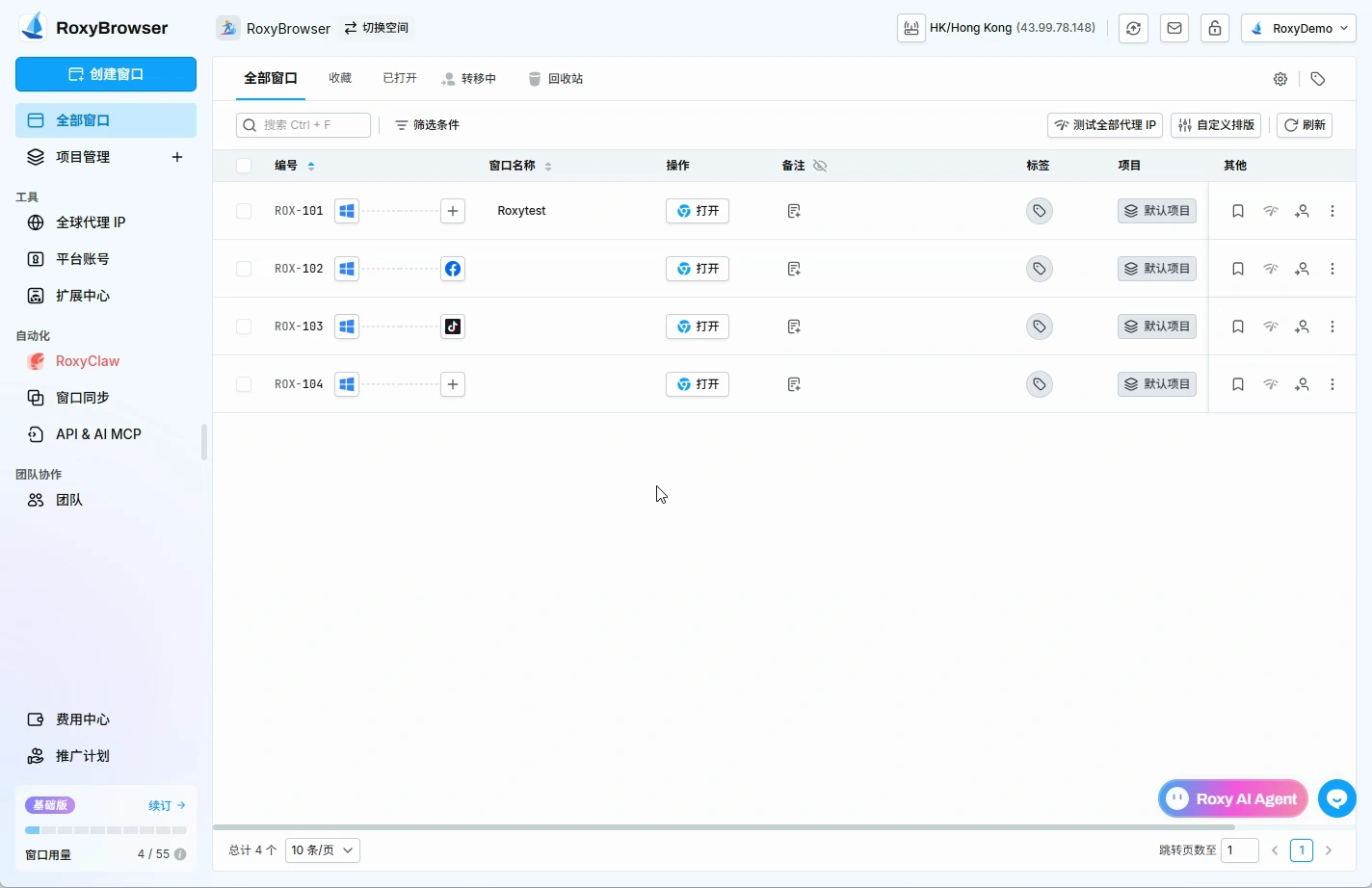Click the sync/refresh icon in top header
Image resolution: width=1372 pixels, height=888 pixels.
click(x=1134, y=28)
